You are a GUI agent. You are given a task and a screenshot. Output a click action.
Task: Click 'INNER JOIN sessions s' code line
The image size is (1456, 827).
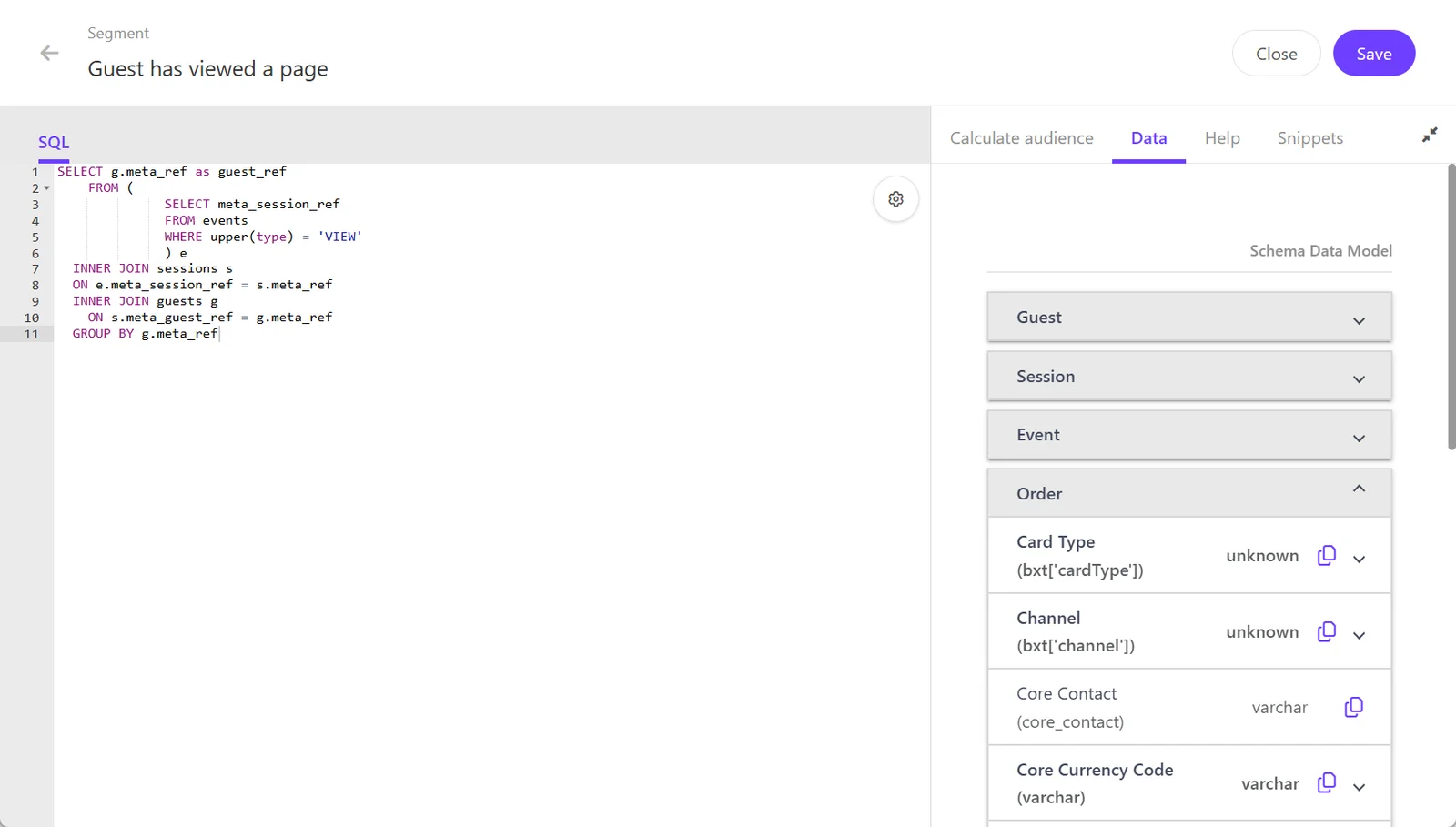coord(153,268)
